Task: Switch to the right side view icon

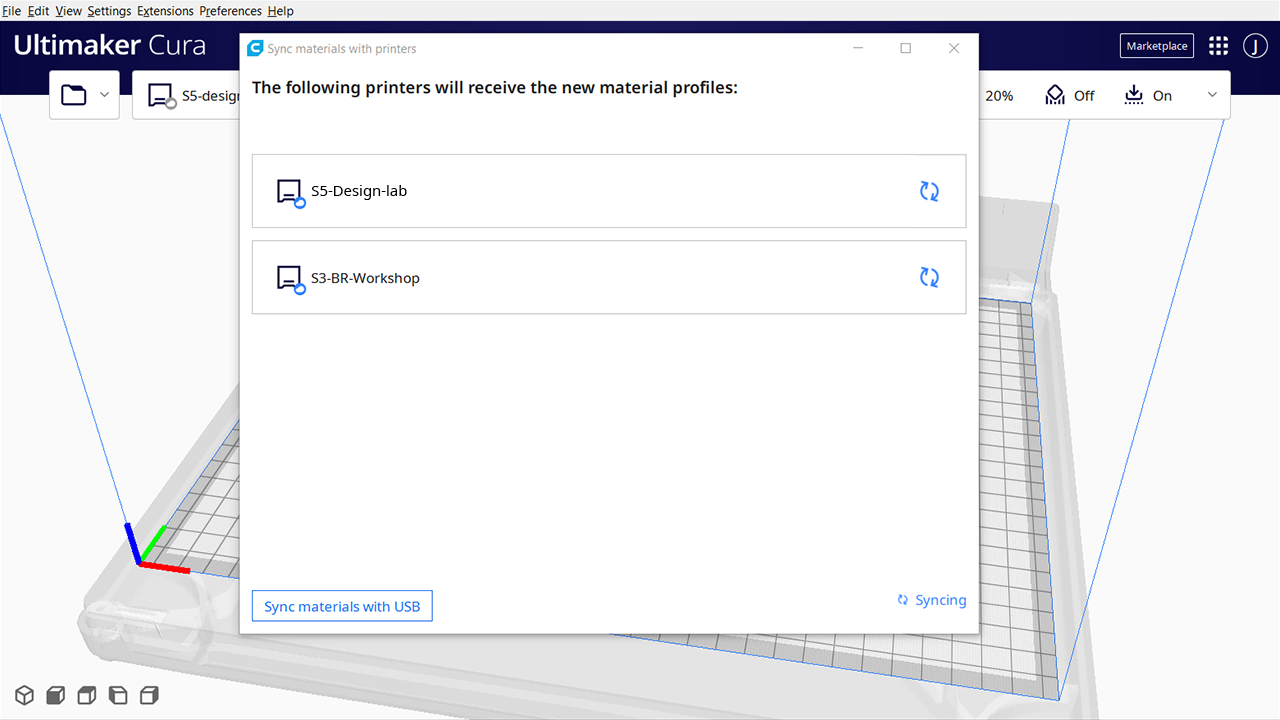Action: click(149, 695)
